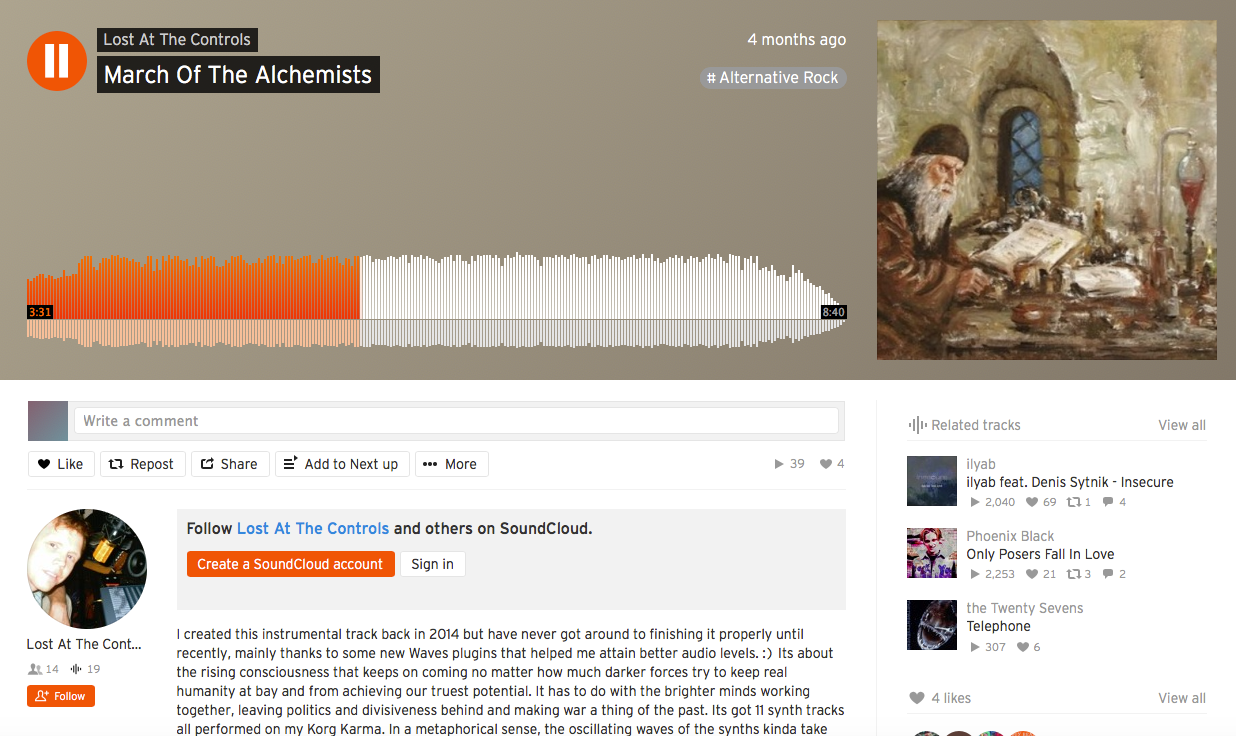Pause the playing track
This screenshot has width=1236, height=736.
coord(57,61)
